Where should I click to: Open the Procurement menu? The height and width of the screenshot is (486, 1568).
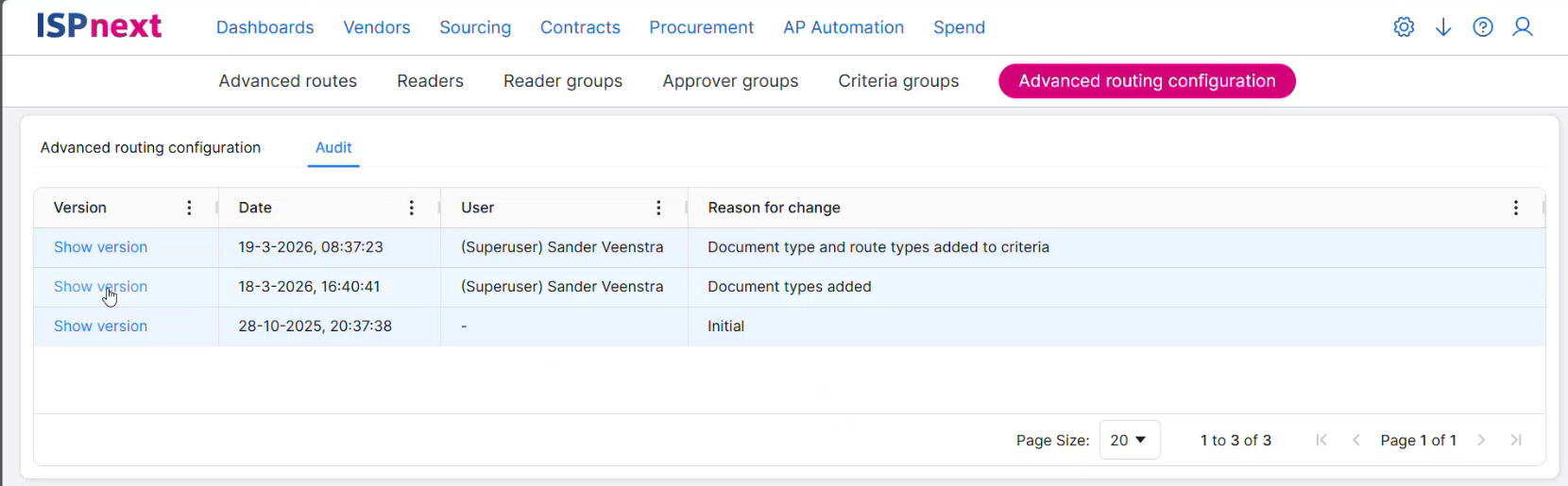[x=701, y=27]
